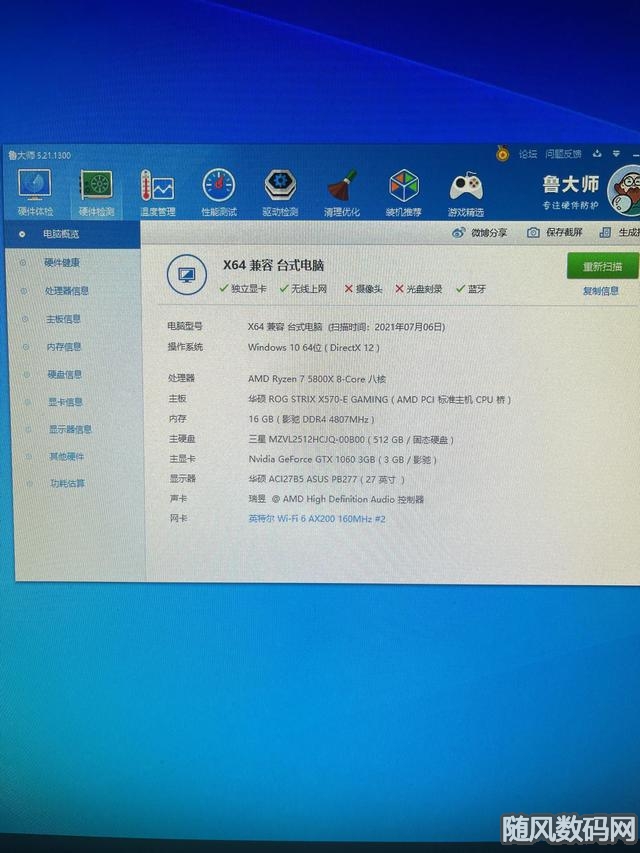The height and width of the screenshot is (853, 640).
Task: Open the title bar dropdown menu arrow
Action: (616, 154)
